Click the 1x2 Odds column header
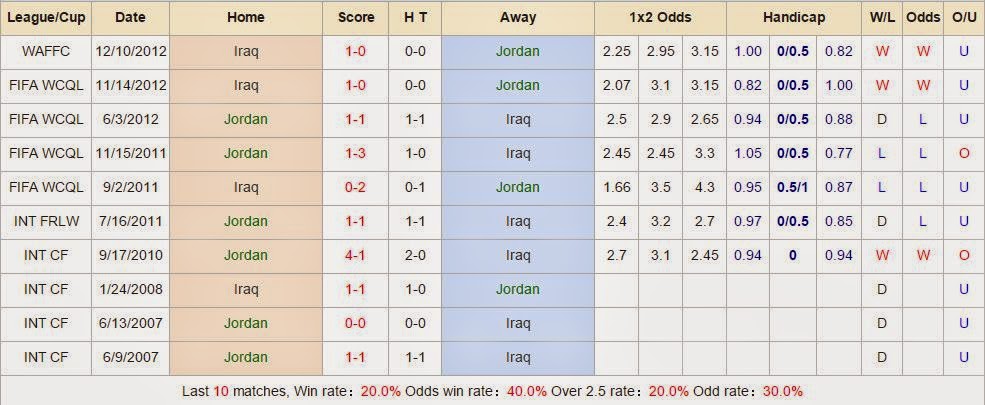Image resolution: width=985 pixels, height=405 pixels. 660,18
